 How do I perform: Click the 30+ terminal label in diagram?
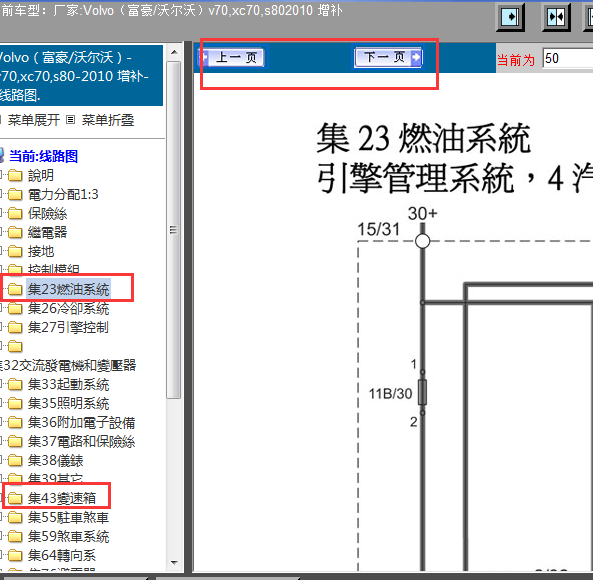pyautogui.click(x=422, y=214)
